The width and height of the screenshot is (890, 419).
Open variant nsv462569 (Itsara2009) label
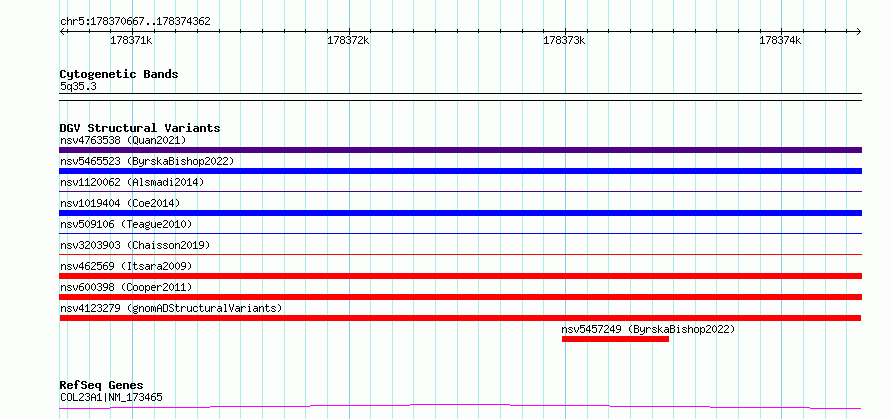point(126,266)
